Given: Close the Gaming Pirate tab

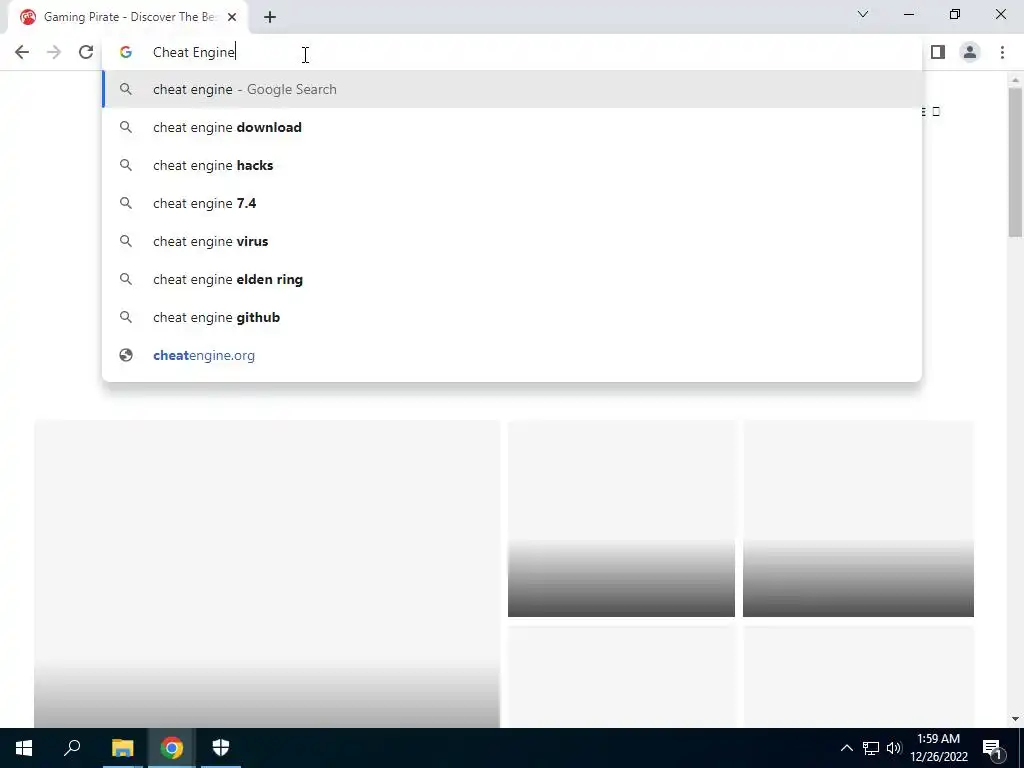Looking at the screenshot, I should 232,17.
